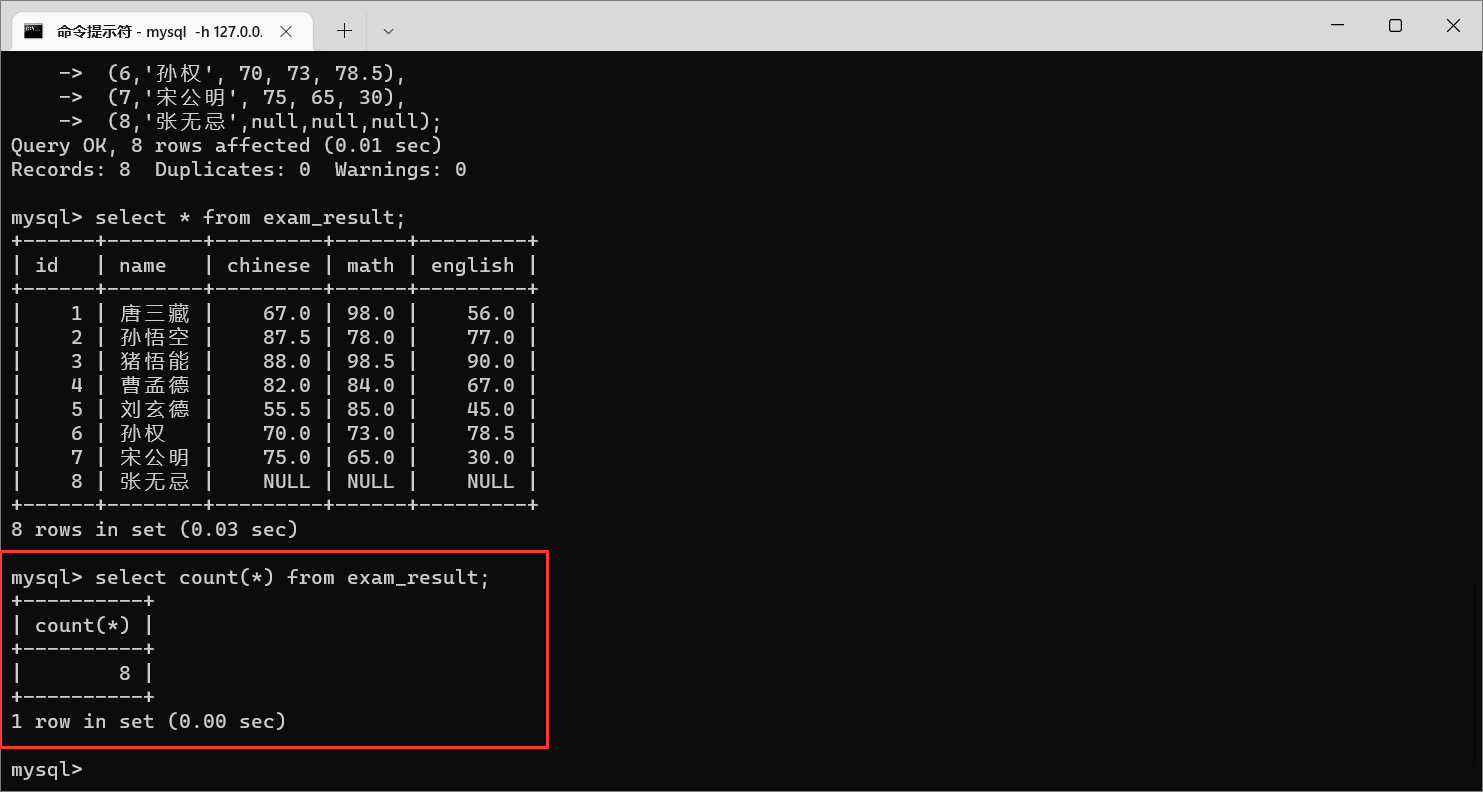The height and width of the screenshot is (792, 1483).
Task: Click the name cell '猪悟能'
Action: tap(154, 361)
